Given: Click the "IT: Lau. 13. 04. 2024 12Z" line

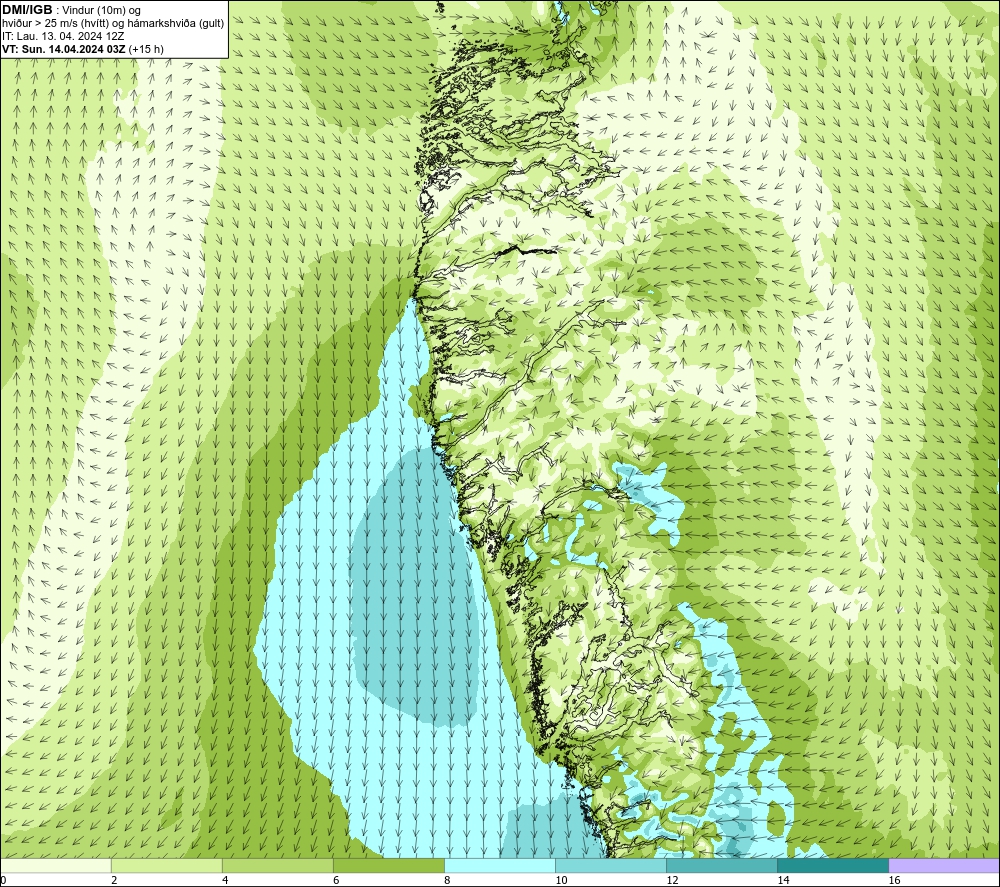Looking at the screenshot, I should [62, 36].
